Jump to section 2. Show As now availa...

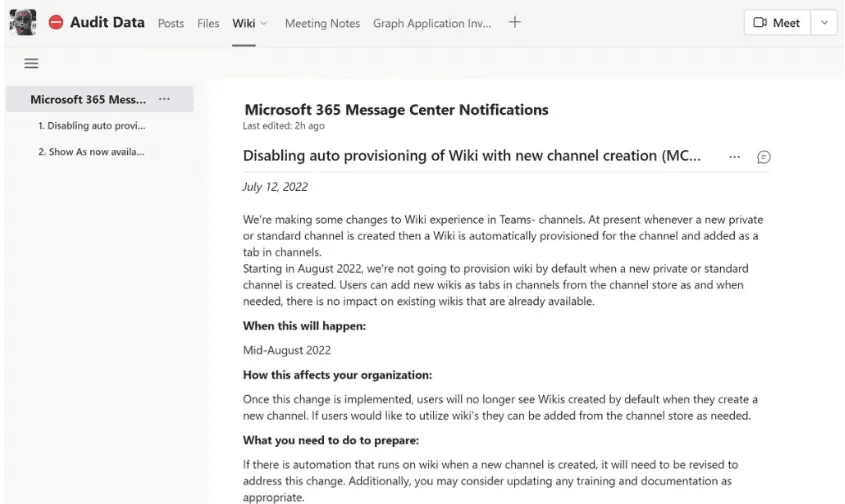91,152
